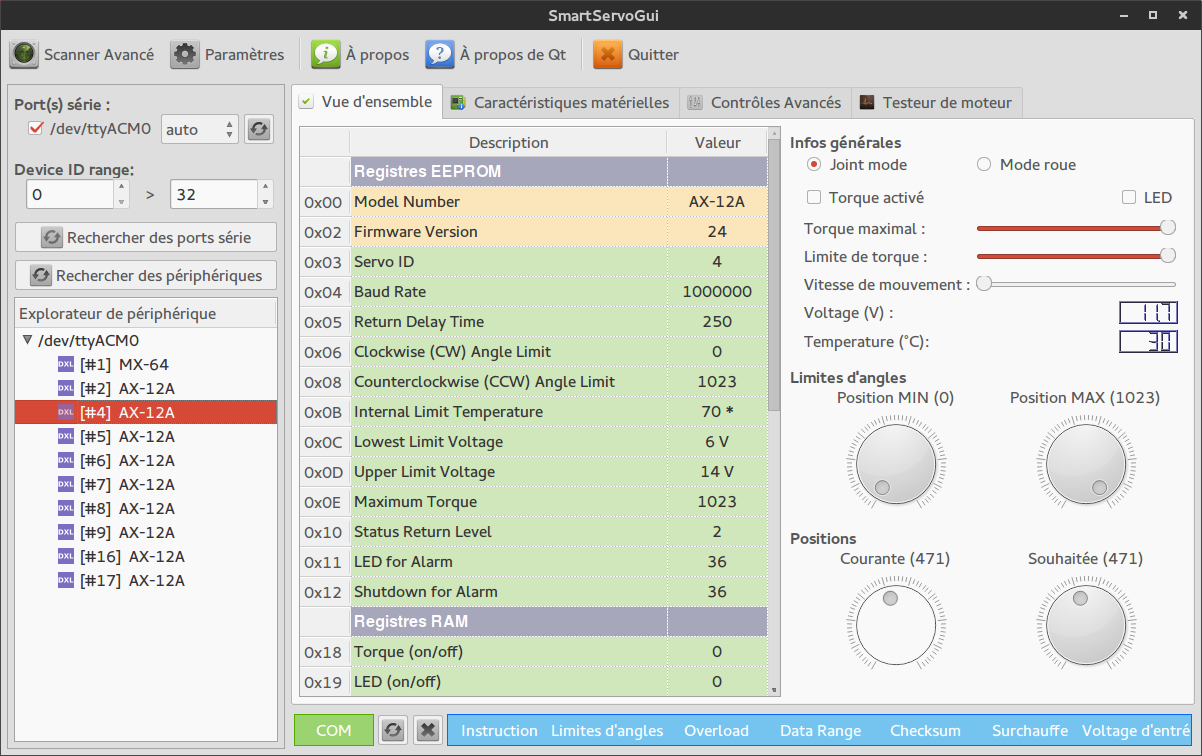The image size is (1202, 756).
Task: Decrease Device ID range minimum value
Action: pyautogui.click(x=121, y=201)
